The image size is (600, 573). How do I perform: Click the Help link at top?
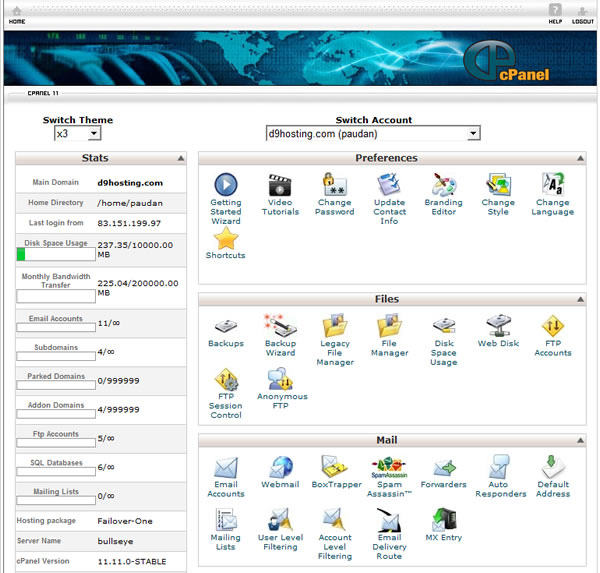tap(555, 15)
